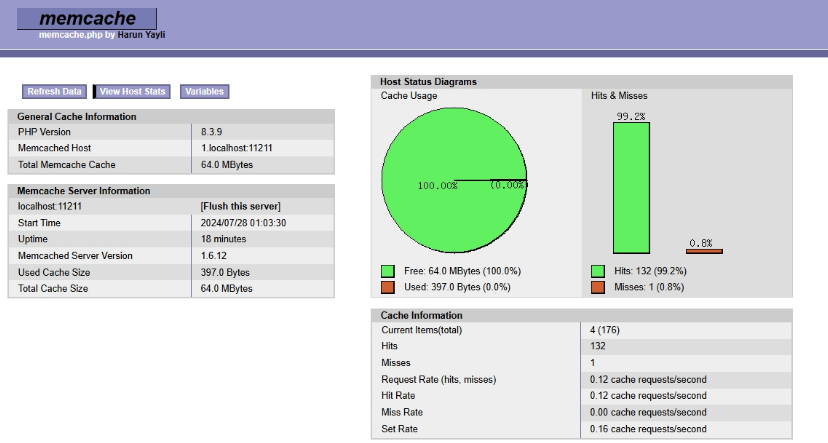Click Memcache Server Information header
The height and width of the screenshot is (443, 828).
click(83, 191)
